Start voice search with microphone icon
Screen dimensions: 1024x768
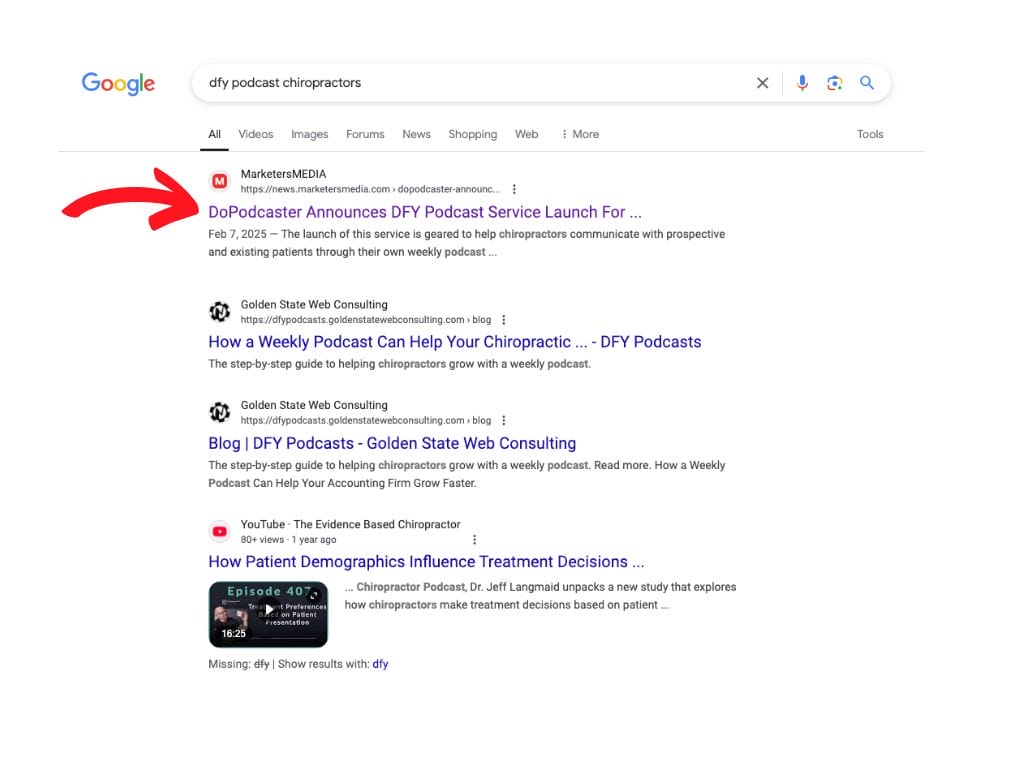[802, 83]
